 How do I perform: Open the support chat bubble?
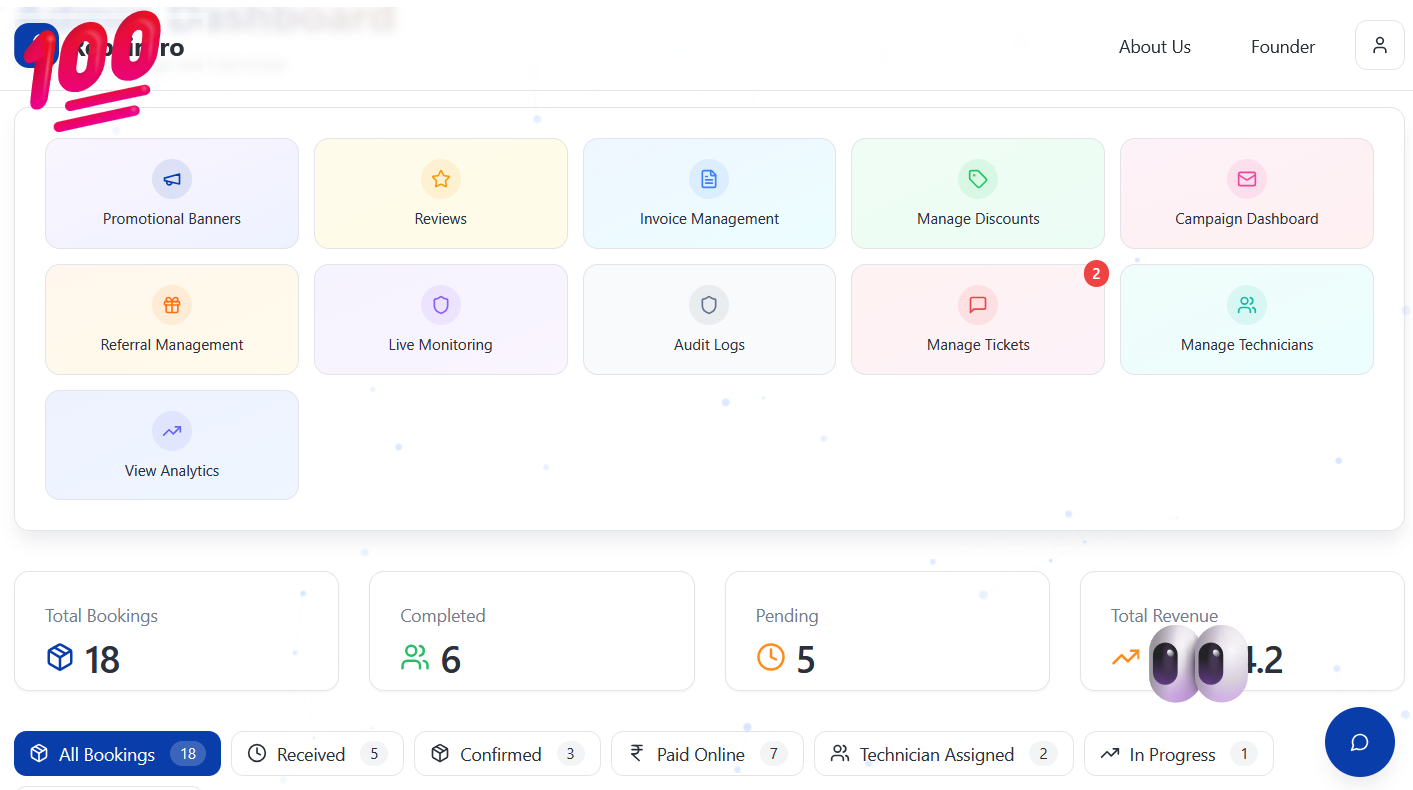point(1359,742)
